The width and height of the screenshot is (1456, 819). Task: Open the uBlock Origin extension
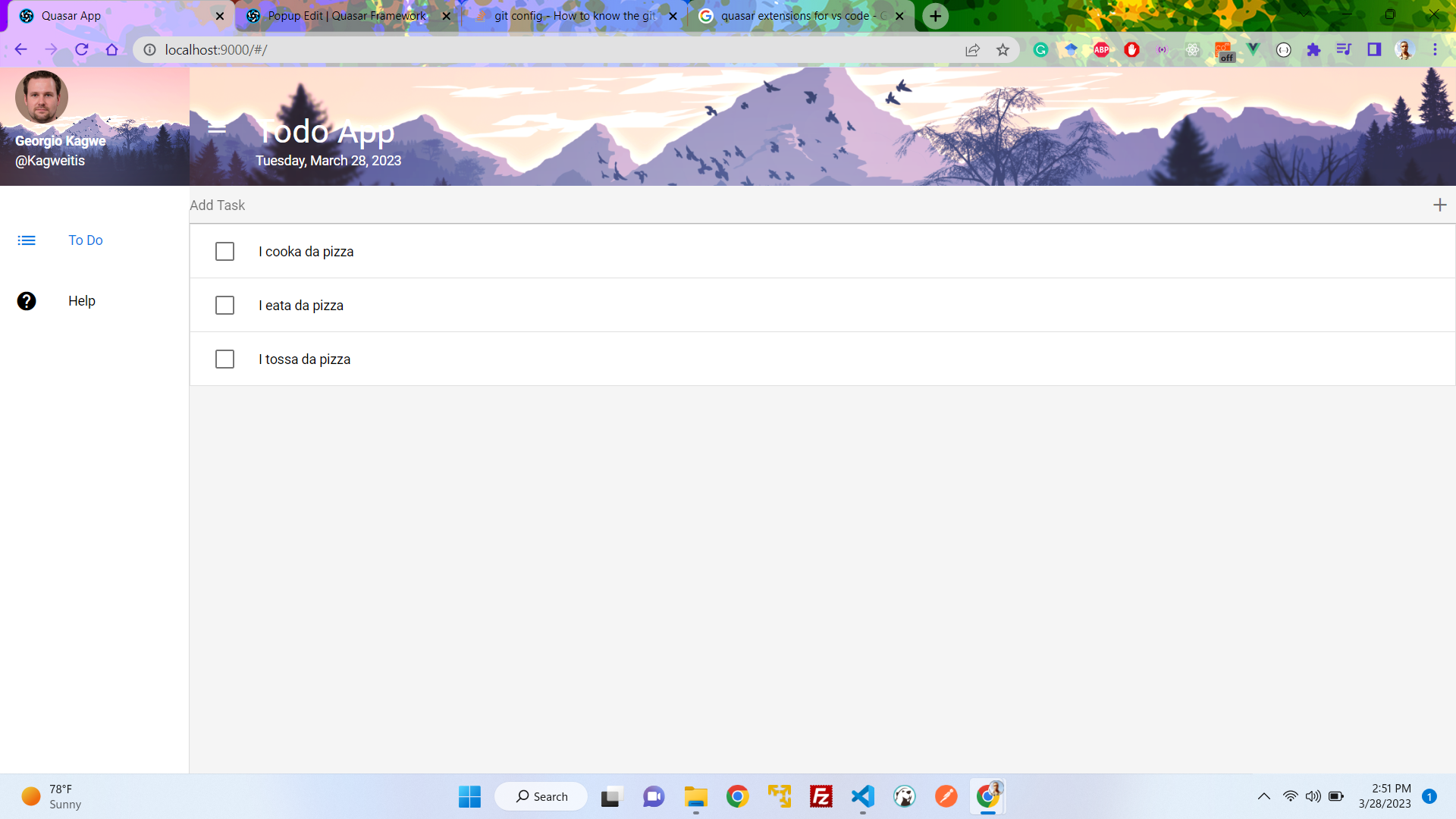click(x=1131, y=49)
